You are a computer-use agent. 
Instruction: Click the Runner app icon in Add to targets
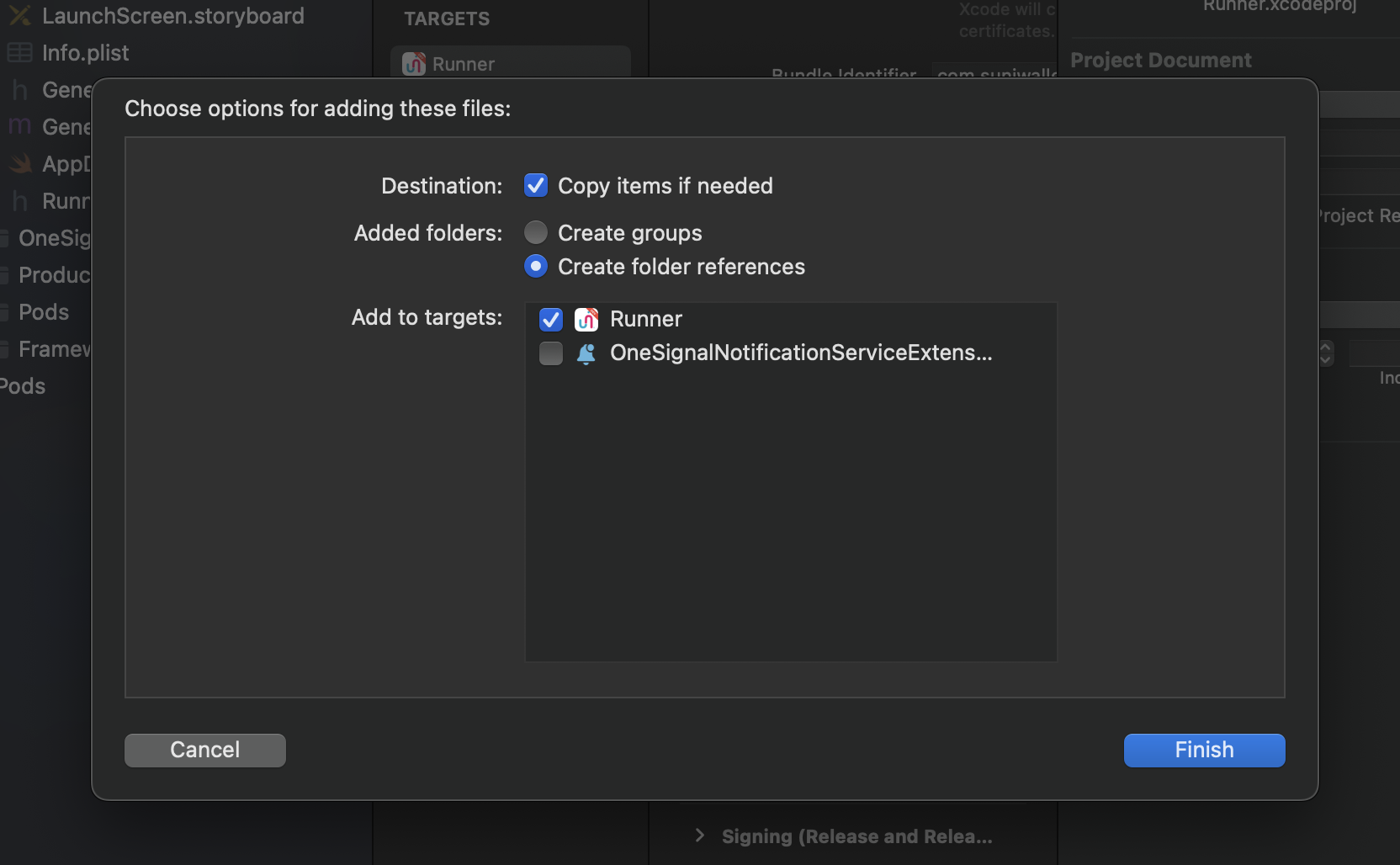(x=586, y=319)
